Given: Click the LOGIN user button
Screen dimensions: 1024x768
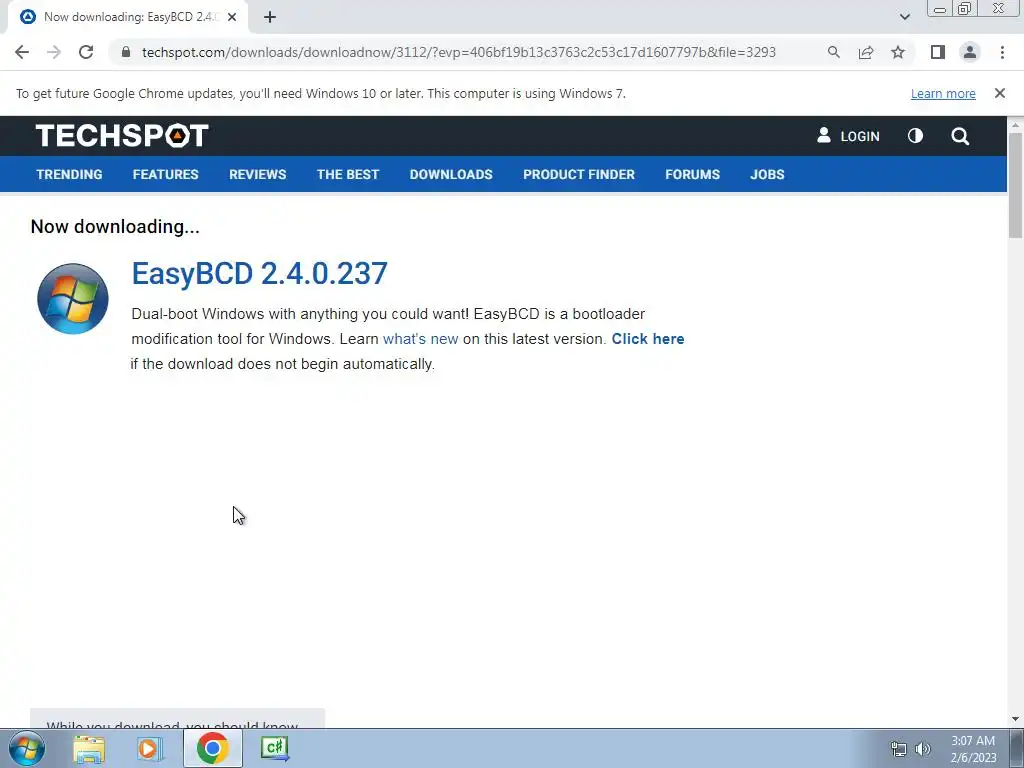Looking at the screenshot, I should [848, 136].
